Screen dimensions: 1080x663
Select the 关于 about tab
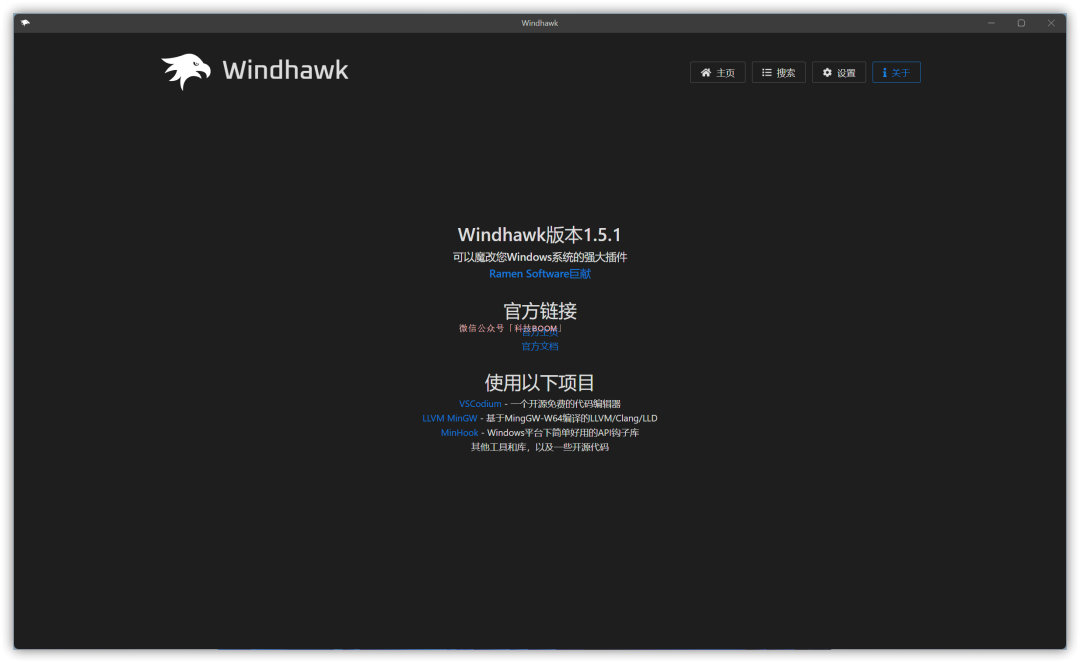(x=896, y=72)
